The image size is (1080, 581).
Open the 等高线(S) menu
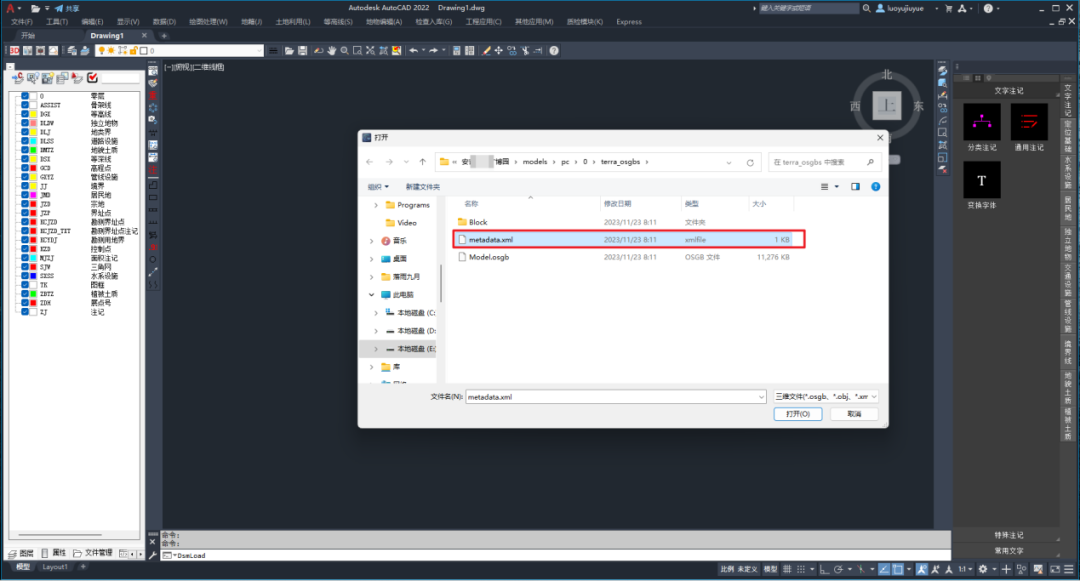(x=338, y=22)
